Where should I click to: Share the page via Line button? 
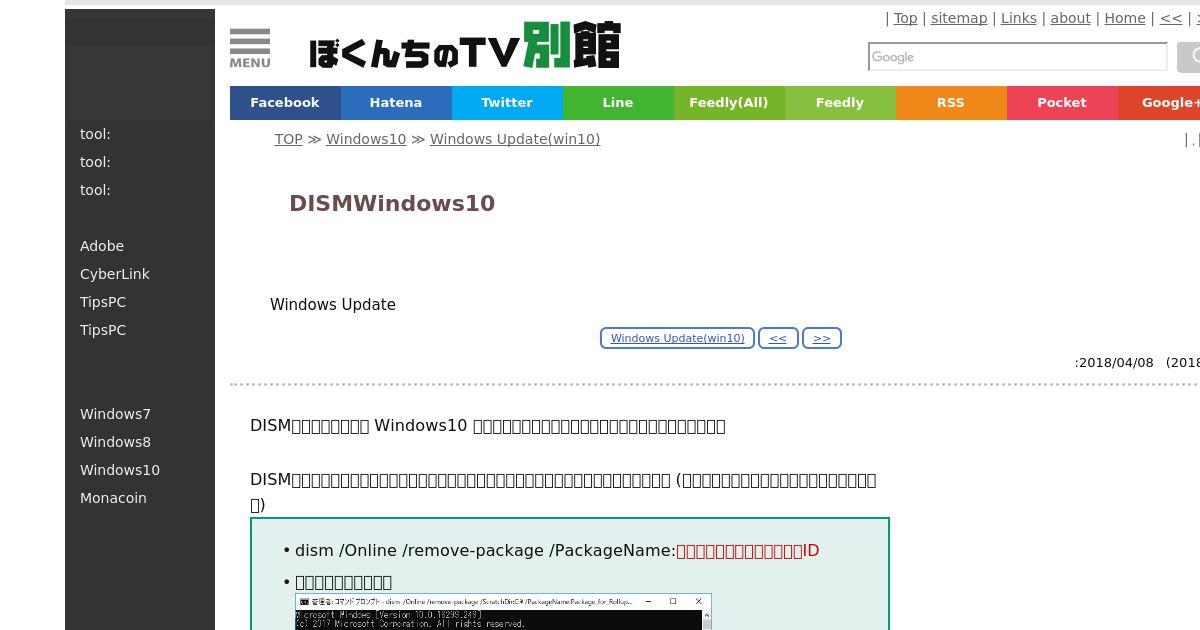point(618,103)
